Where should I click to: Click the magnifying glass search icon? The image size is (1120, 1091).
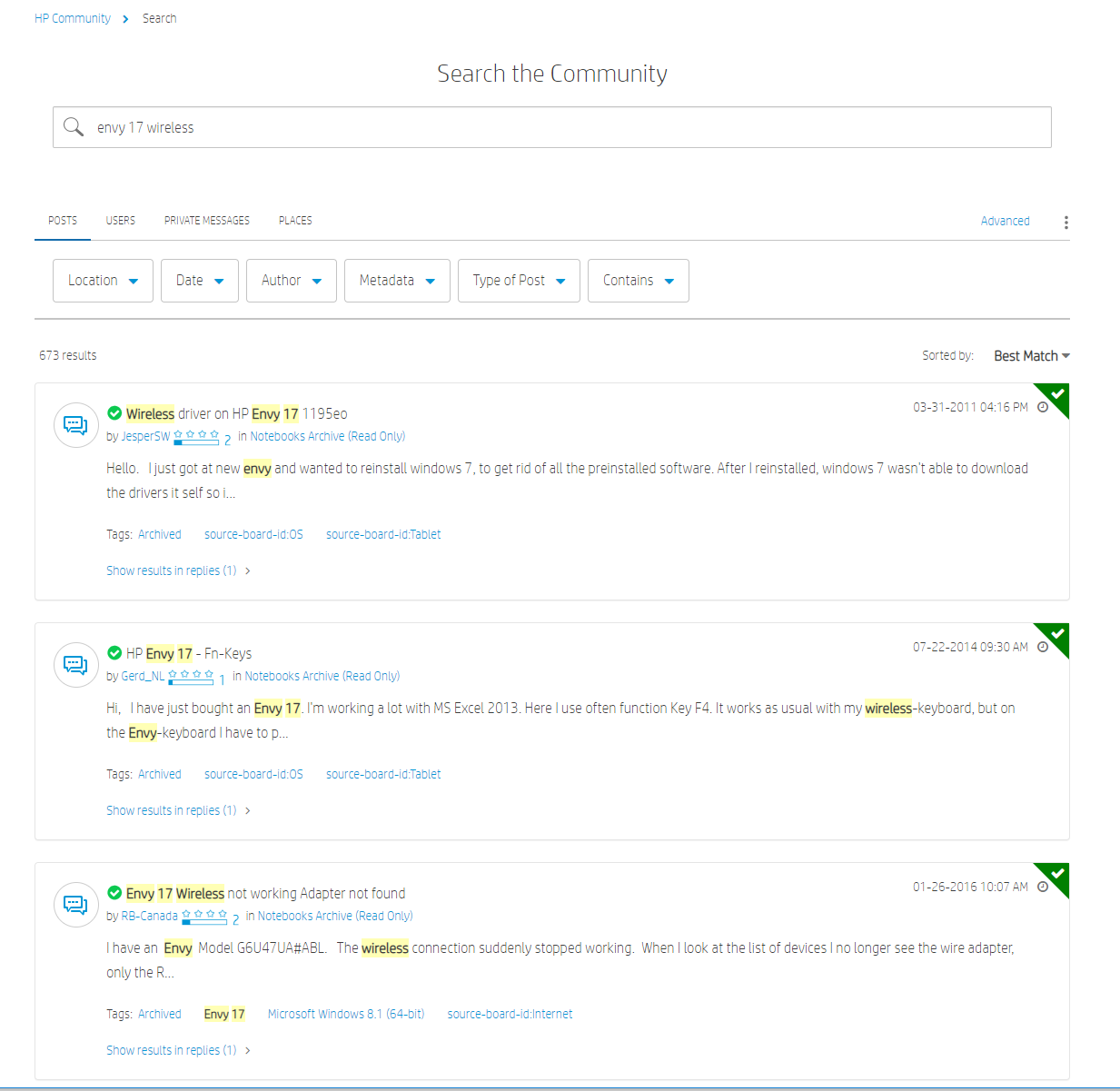(74, 127)
